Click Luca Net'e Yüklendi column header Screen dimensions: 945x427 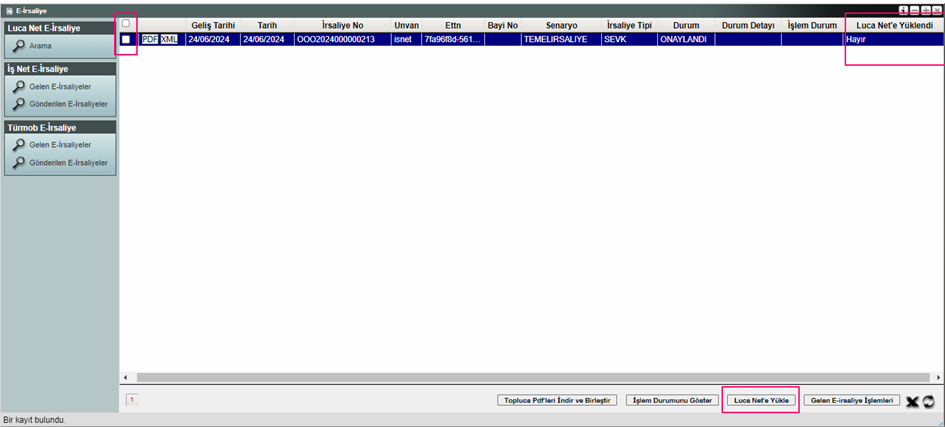coord(894,26)
